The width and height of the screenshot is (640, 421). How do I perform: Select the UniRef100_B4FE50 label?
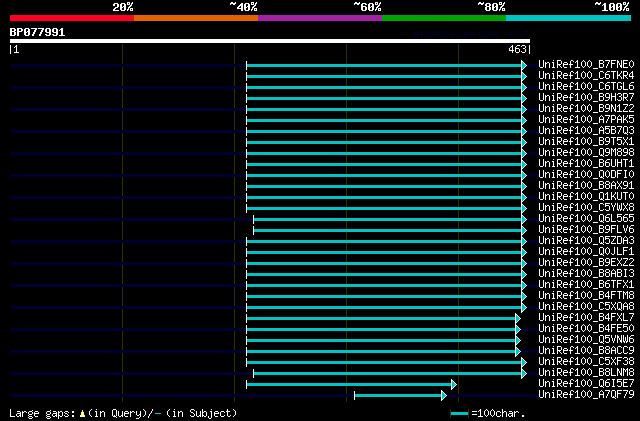point(586,329)
